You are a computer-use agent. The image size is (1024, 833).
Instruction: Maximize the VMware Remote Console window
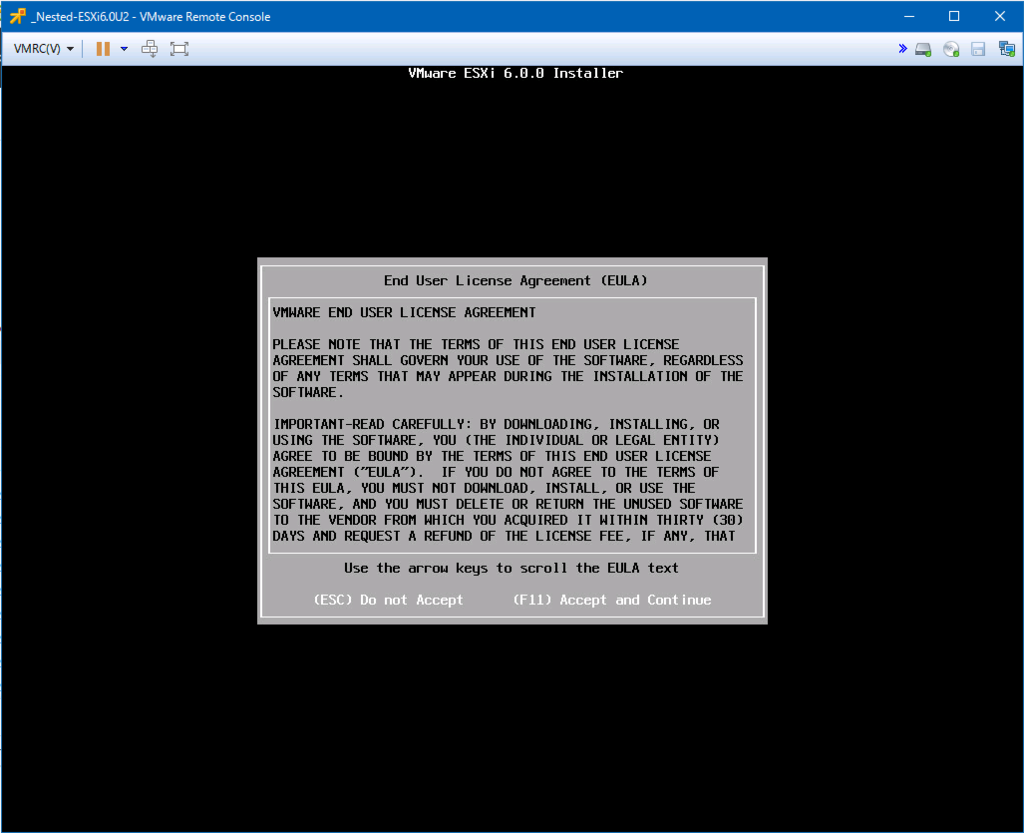pos(954,16)
